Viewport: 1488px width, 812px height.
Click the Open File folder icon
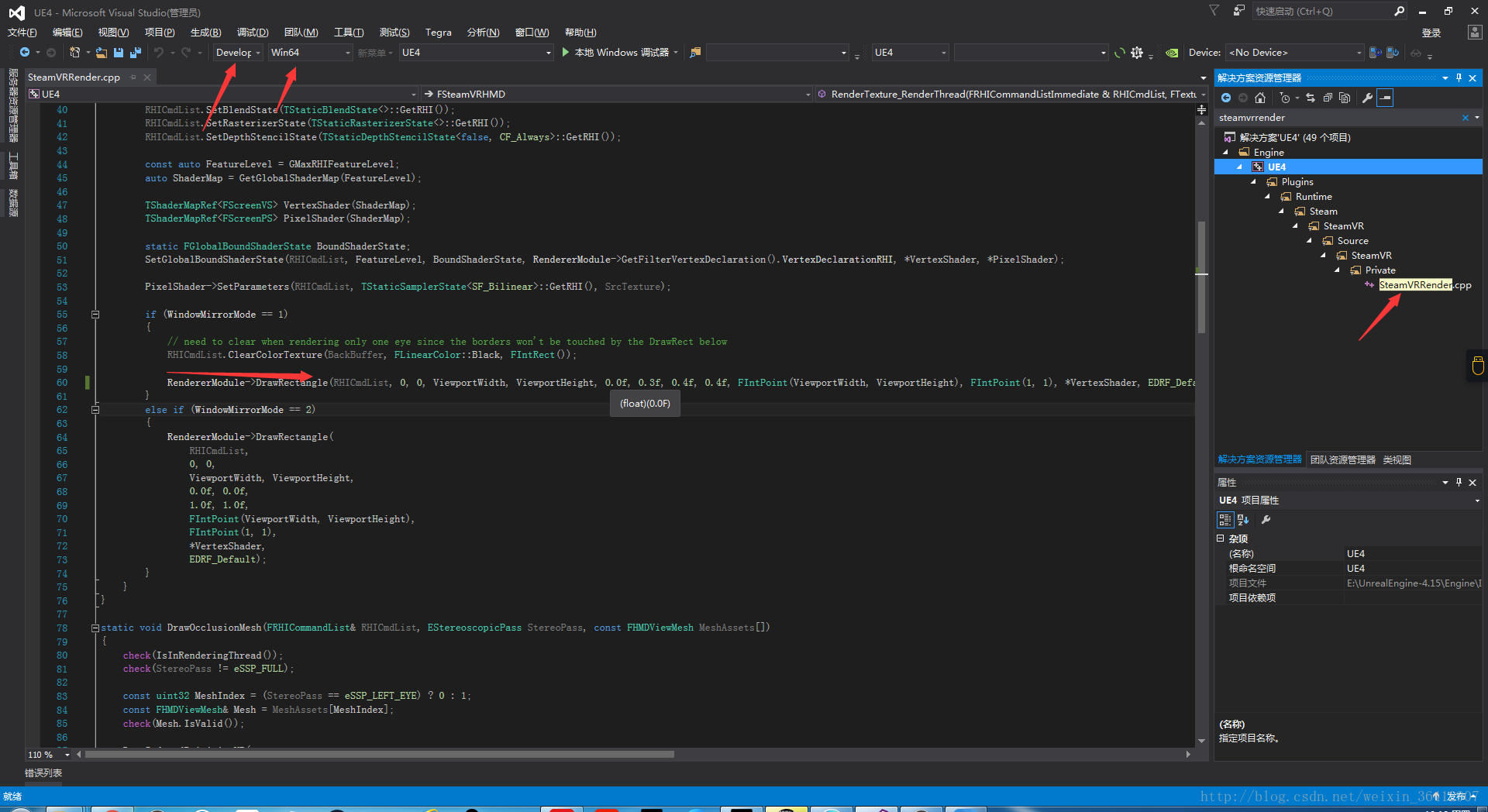click(x=102, y=53)
